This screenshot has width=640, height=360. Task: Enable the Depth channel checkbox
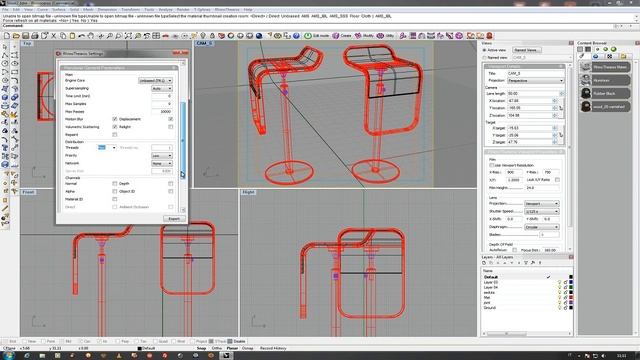[x=171, y=184]
